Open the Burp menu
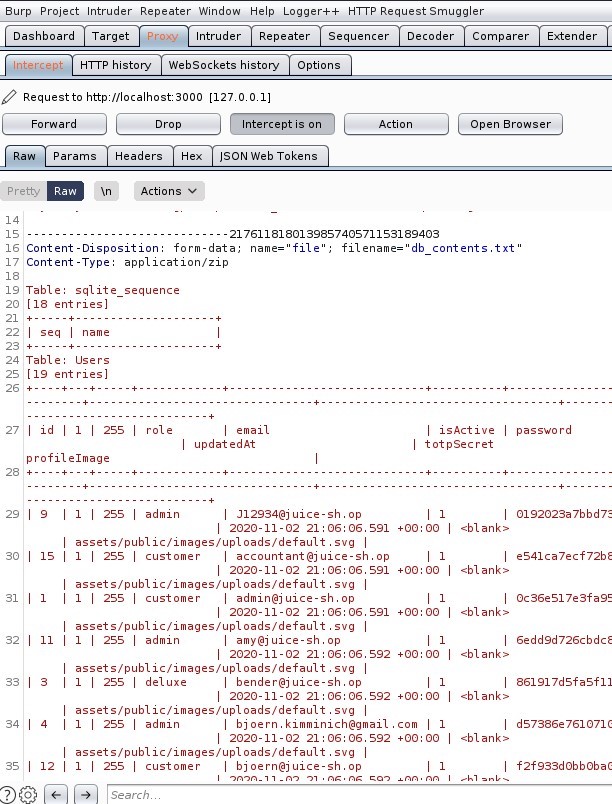 pos(18,11)
